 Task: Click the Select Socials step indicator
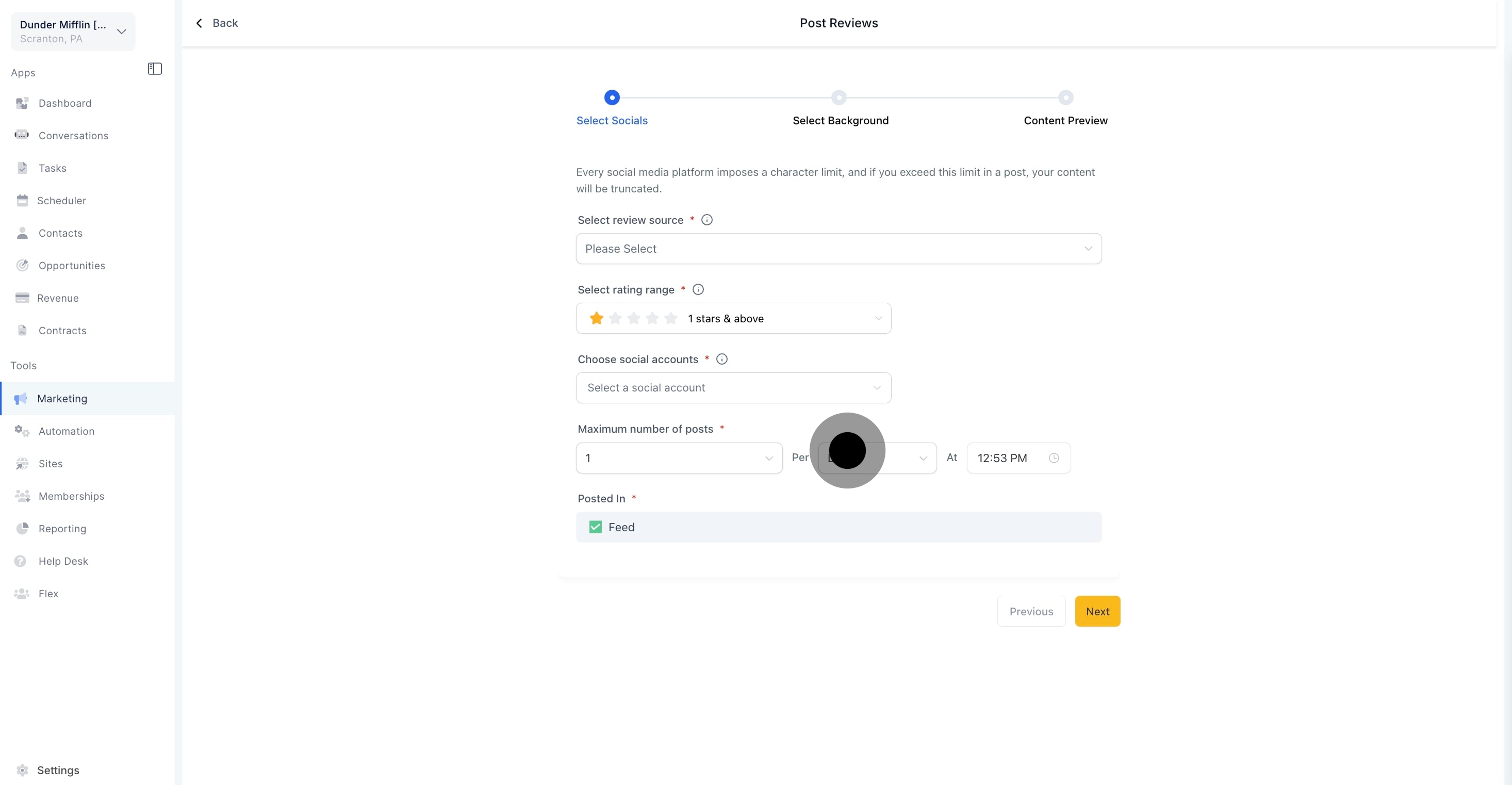(x=612, y=97)
